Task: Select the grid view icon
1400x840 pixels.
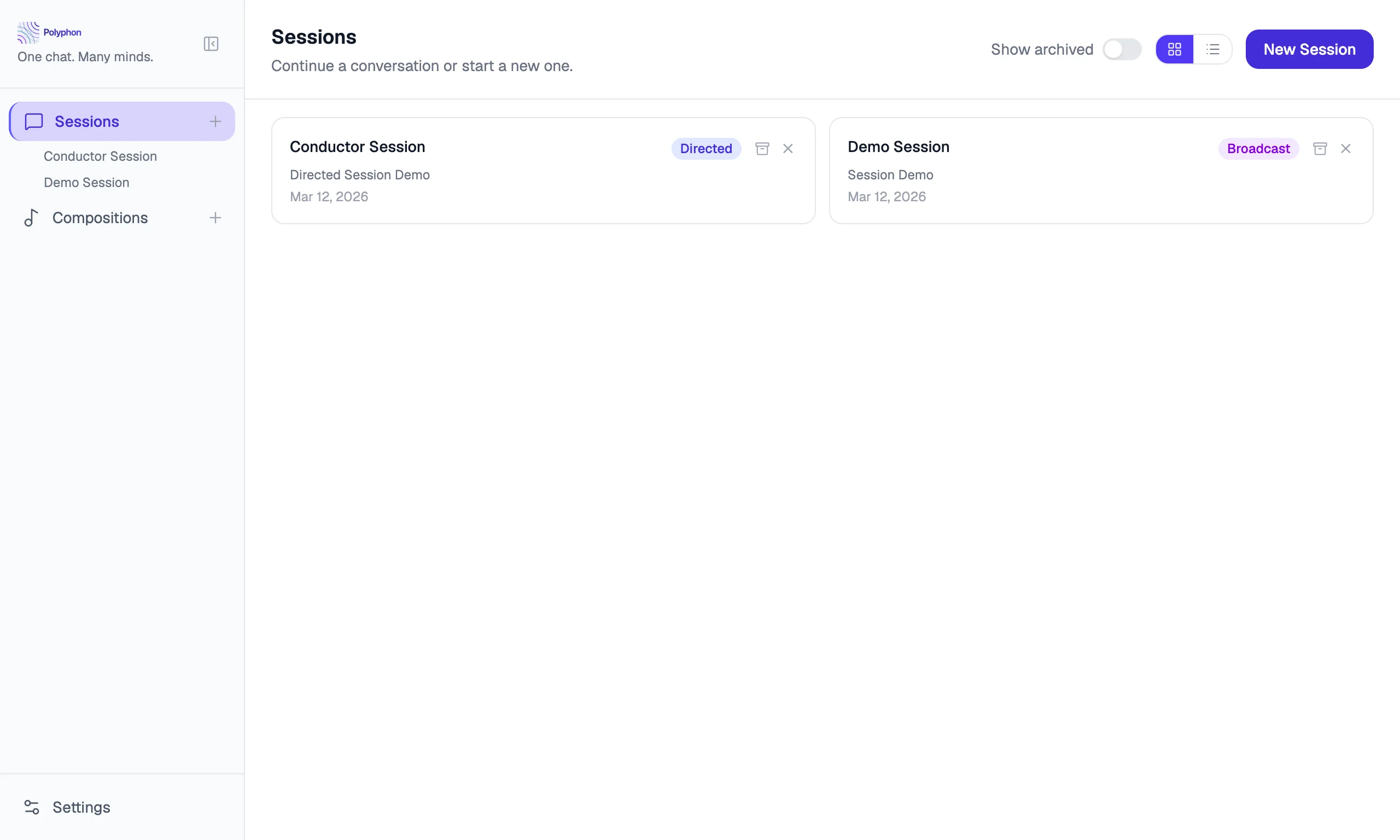Action: [1174, 49]
